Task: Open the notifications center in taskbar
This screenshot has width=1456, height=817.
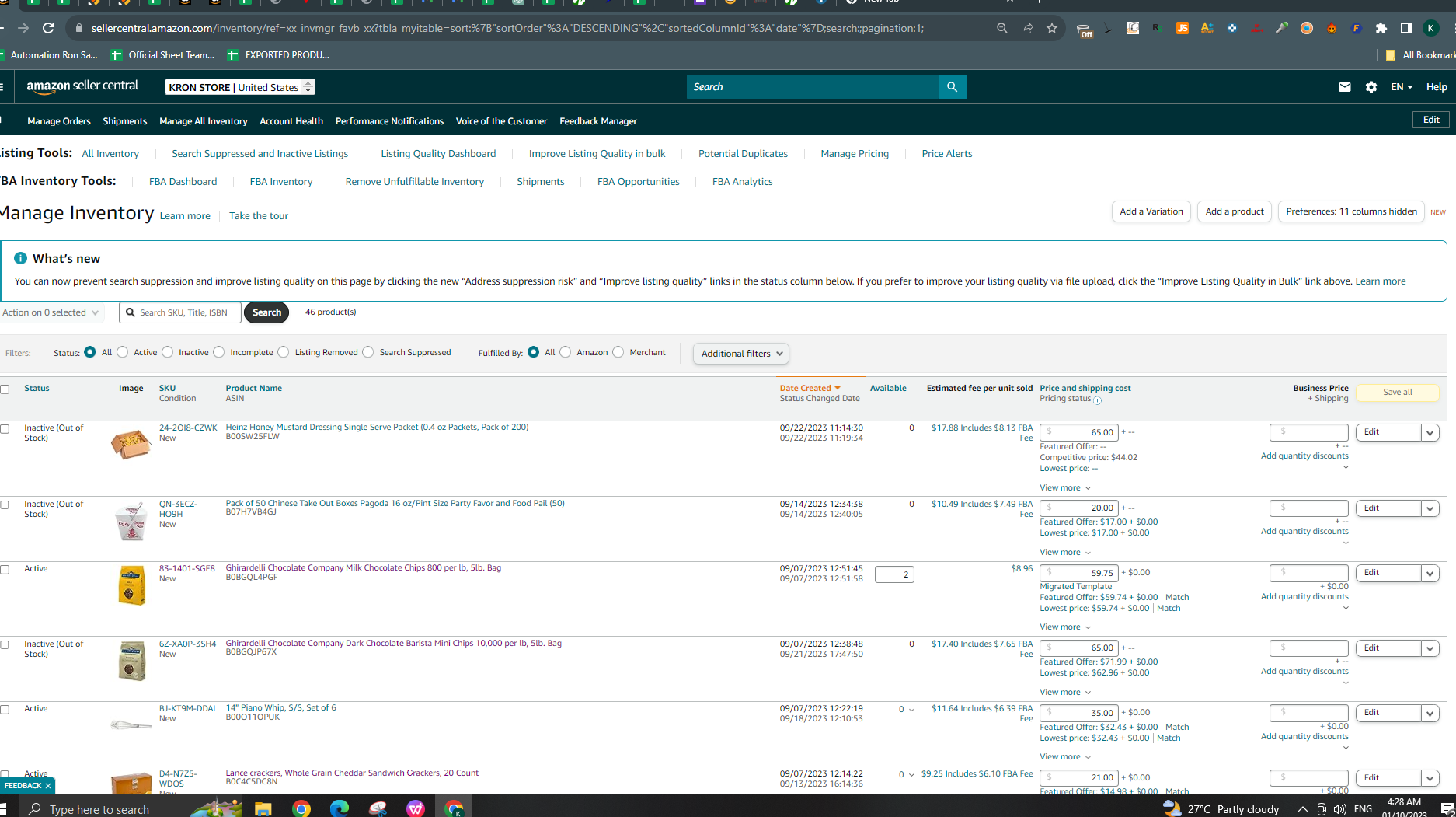Action: tap(1447, 809)
